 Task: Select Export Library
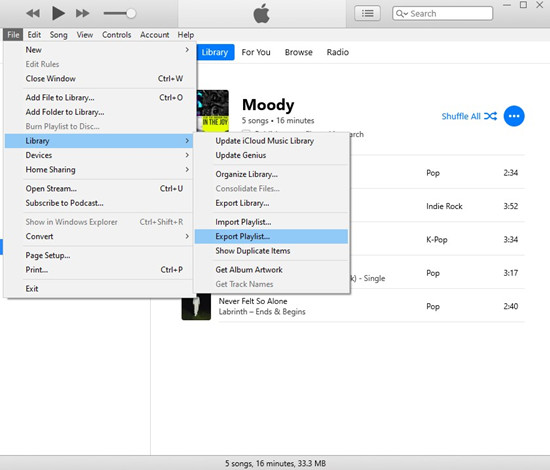tap(271, 203)
